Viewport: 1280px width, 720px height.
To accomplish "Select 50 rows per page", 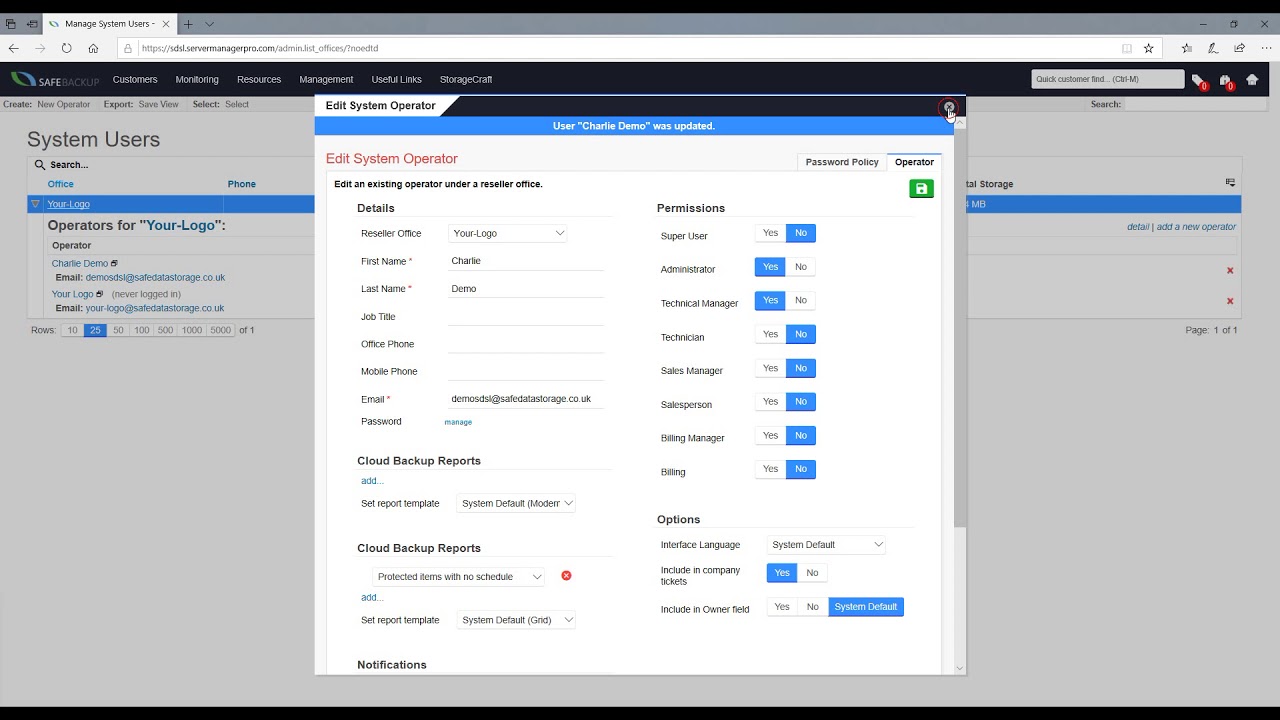I will coord(118,330).
